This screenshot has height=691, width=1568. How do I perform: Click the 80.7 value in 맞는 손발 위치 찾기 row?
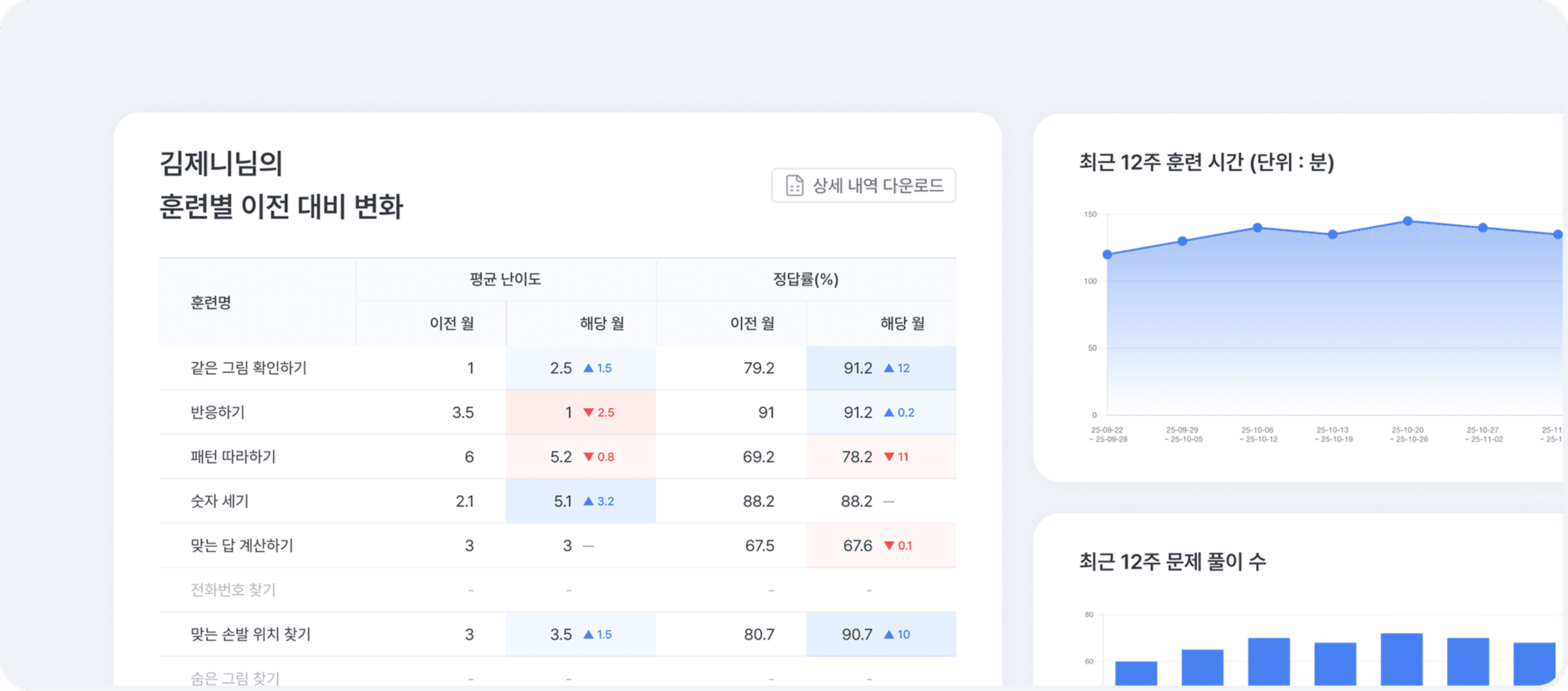759,635
